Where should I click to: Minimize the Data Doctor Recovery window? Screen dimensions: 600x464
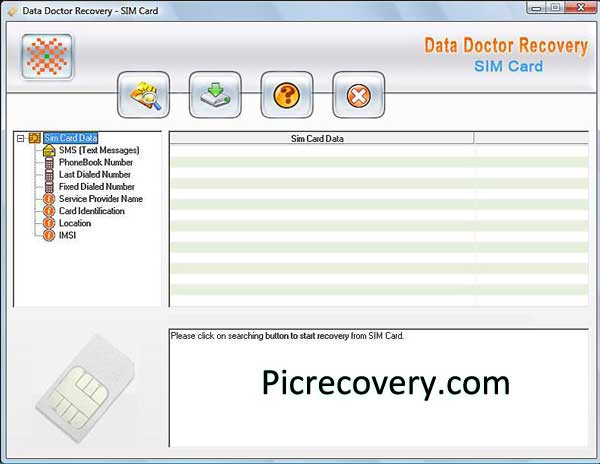[536, 8]
